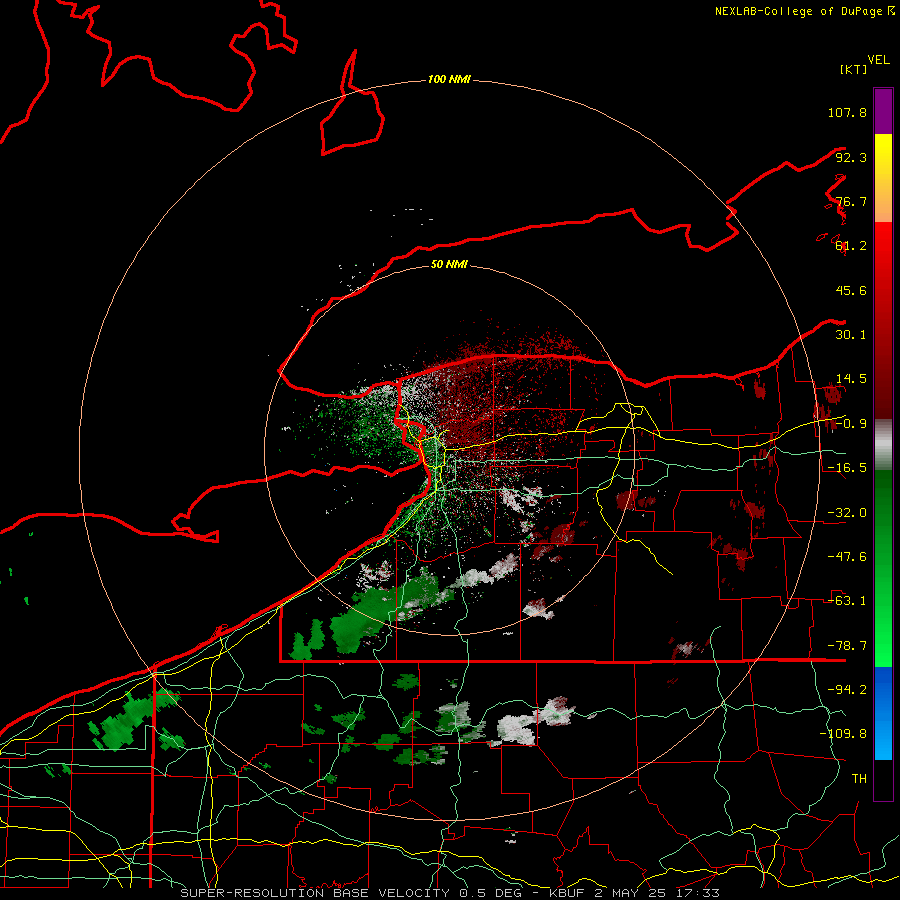This screenshot has width=900, height=900.
Task: Select the 30.1 scale value
Action: [851, 335]
